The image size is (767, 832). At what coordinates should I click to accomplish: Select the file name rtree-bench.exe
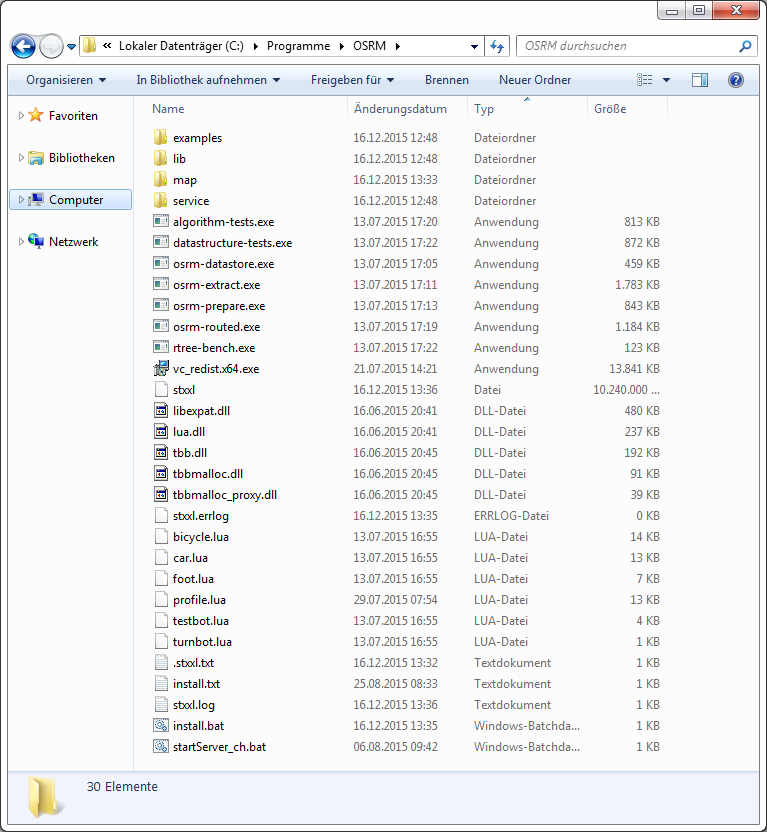(214, 348)
